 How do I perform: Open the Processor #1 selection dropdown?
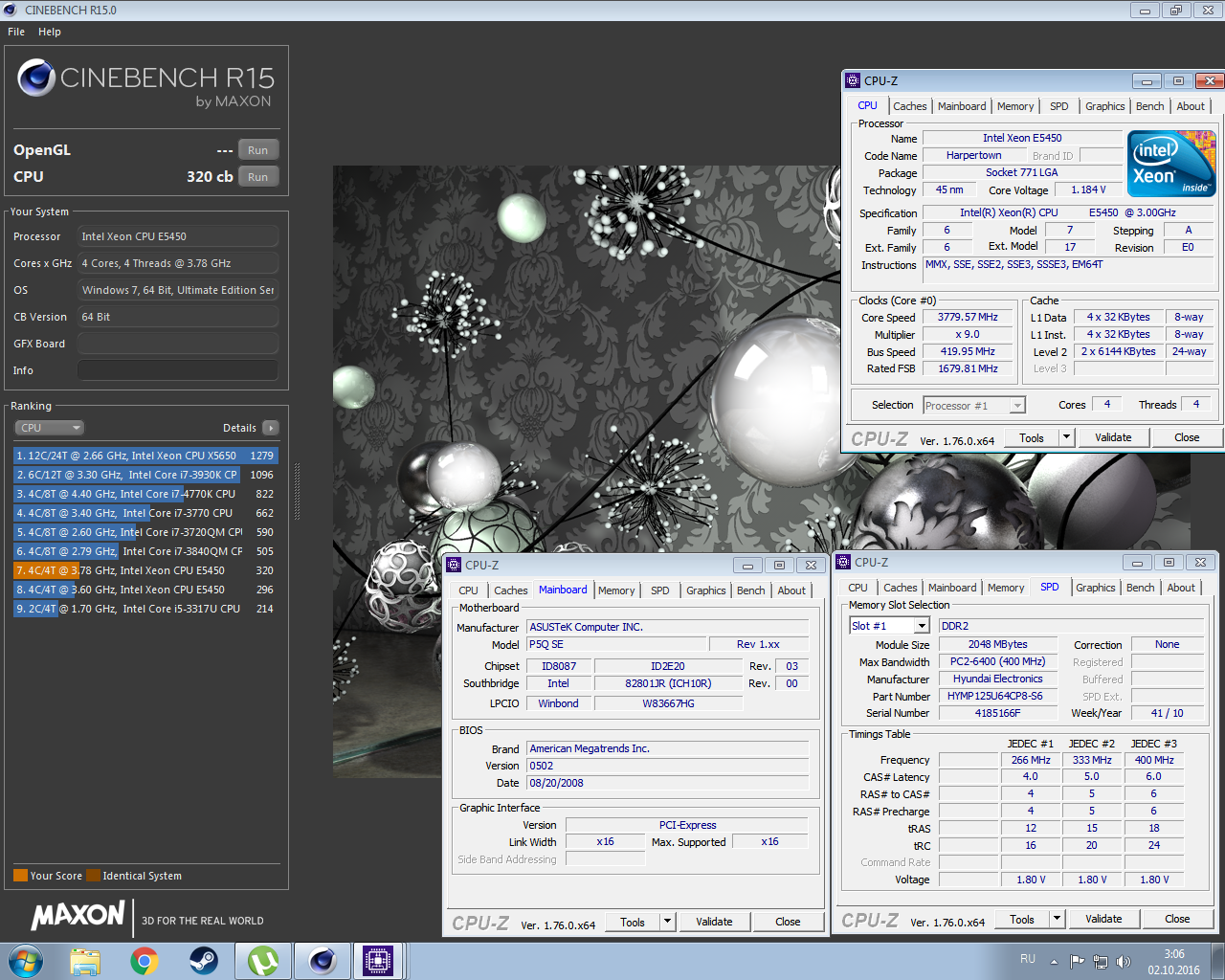974,406
